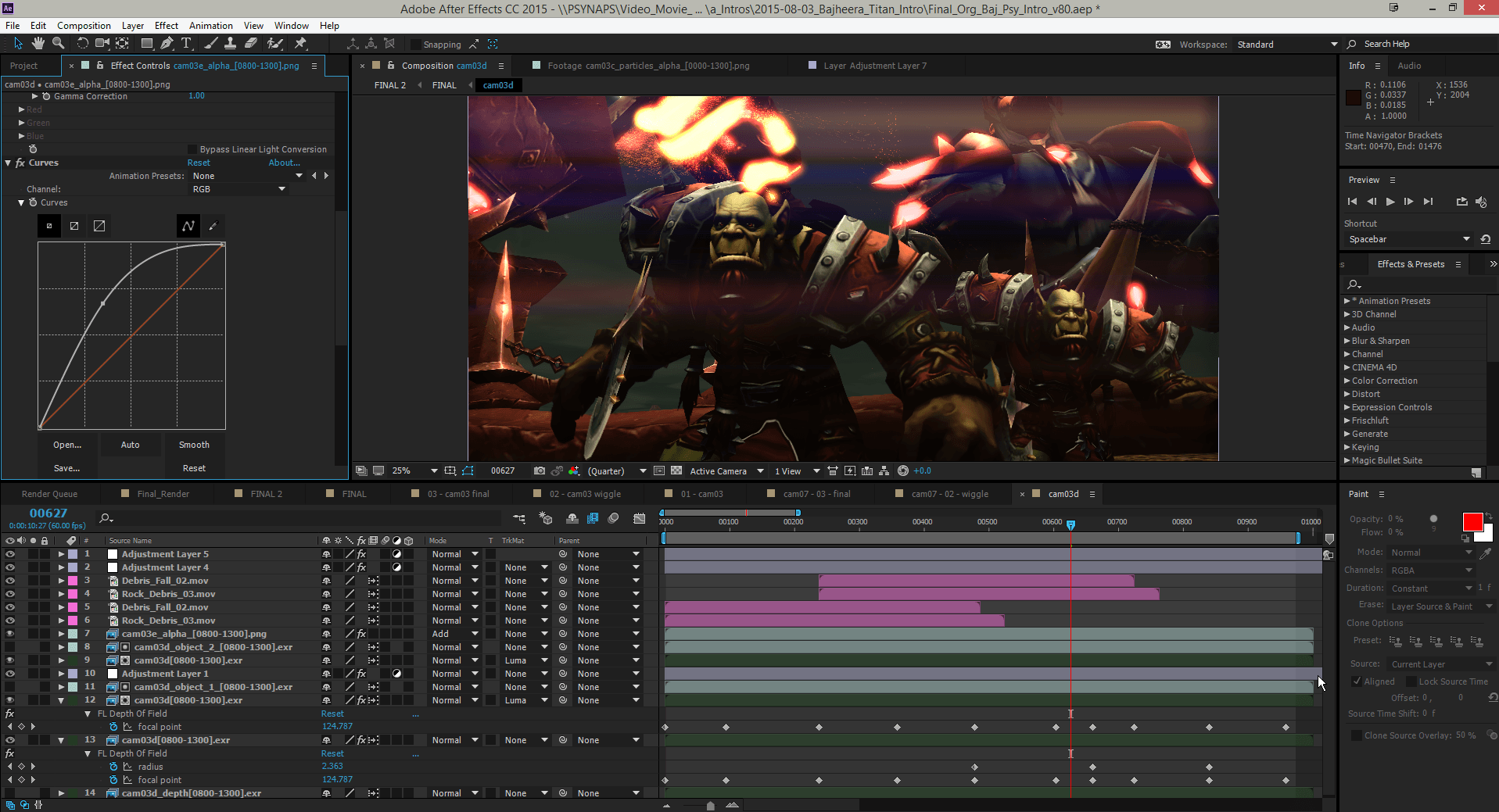Open the timeline Graph Editor icon
1499x812 pixels.
[x=640, y=518]
